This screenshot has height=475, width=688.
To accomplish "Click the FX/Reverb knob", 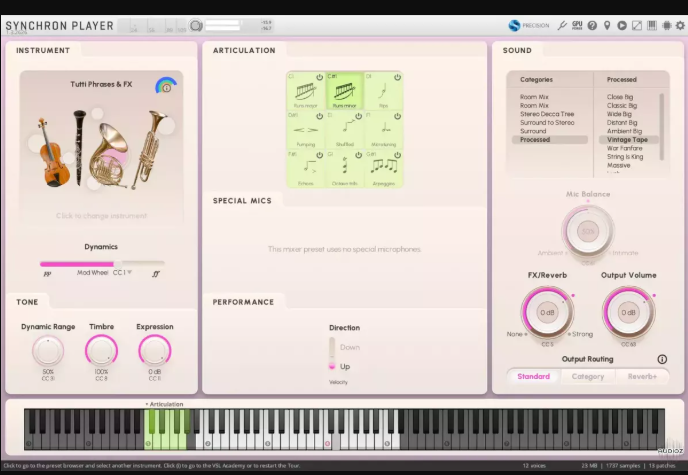I will (547, 312).
